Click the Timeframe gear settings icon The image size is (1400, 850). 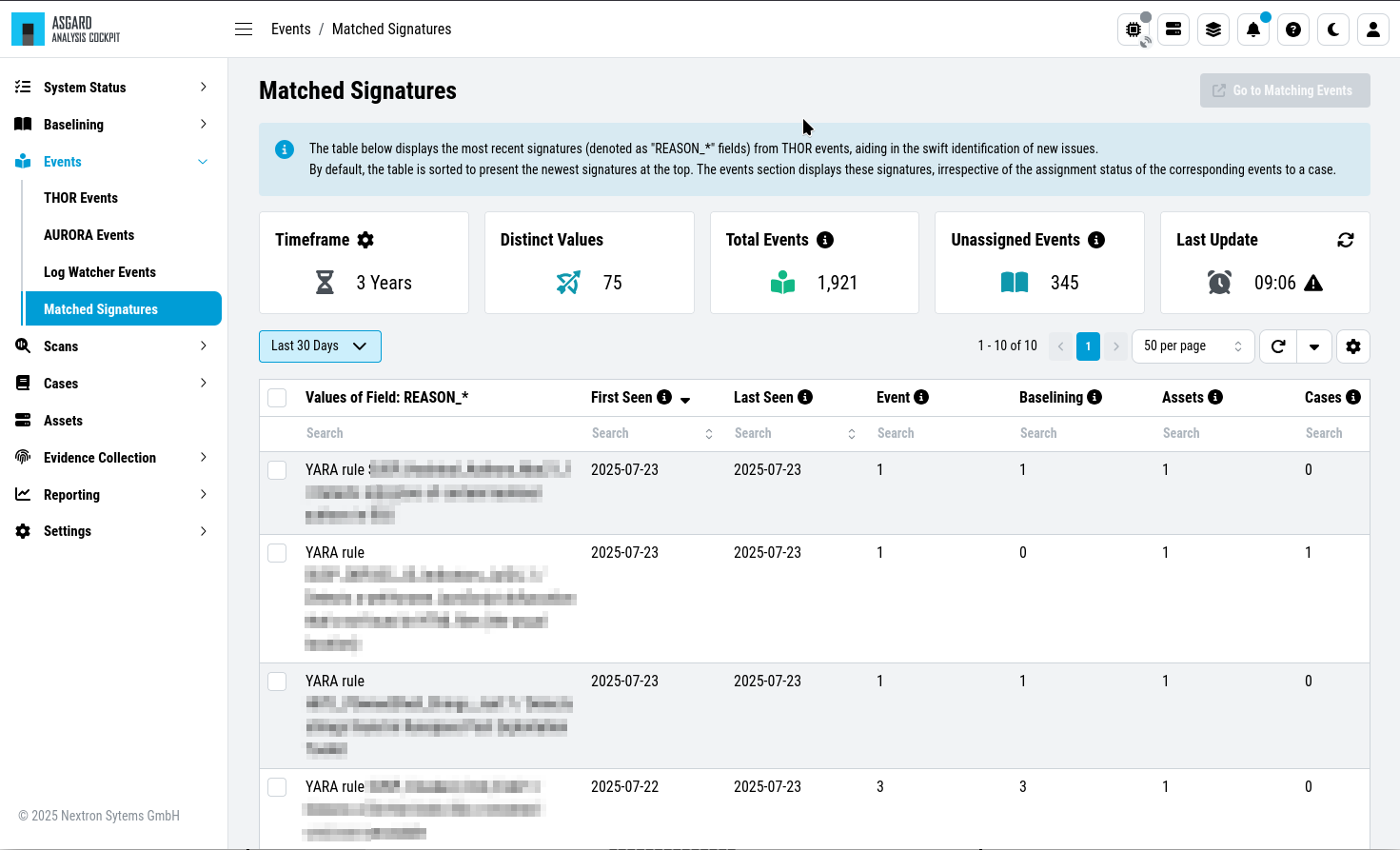point(365,240)
